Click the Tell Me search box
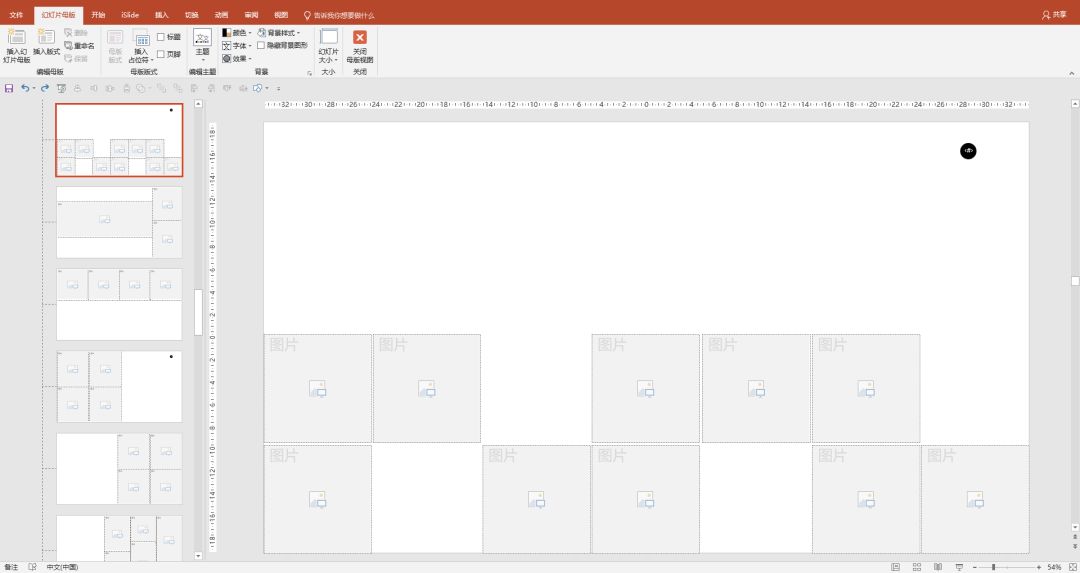The width and height of the screenshot is (1080, 573). click(339, 15)
